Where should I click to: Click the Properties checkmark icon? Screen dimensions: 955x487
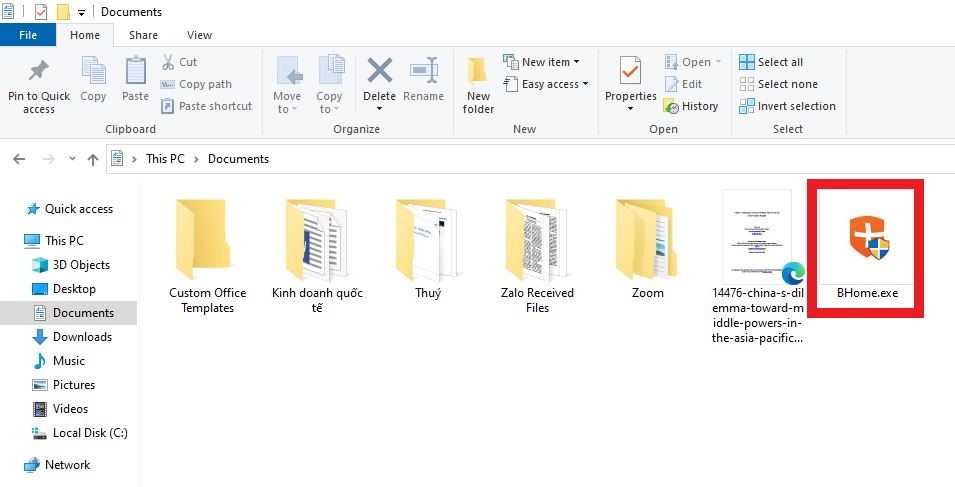click(630, 71)
